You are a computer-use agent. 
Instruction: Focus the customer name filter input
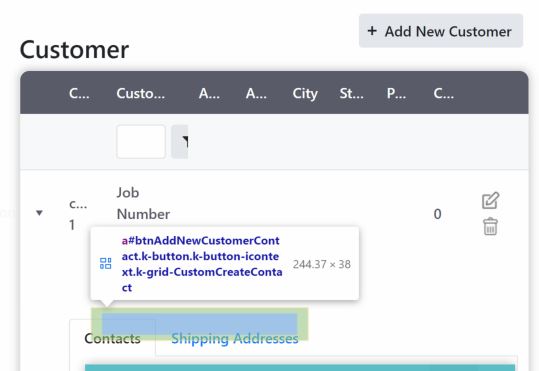point(141,142)
